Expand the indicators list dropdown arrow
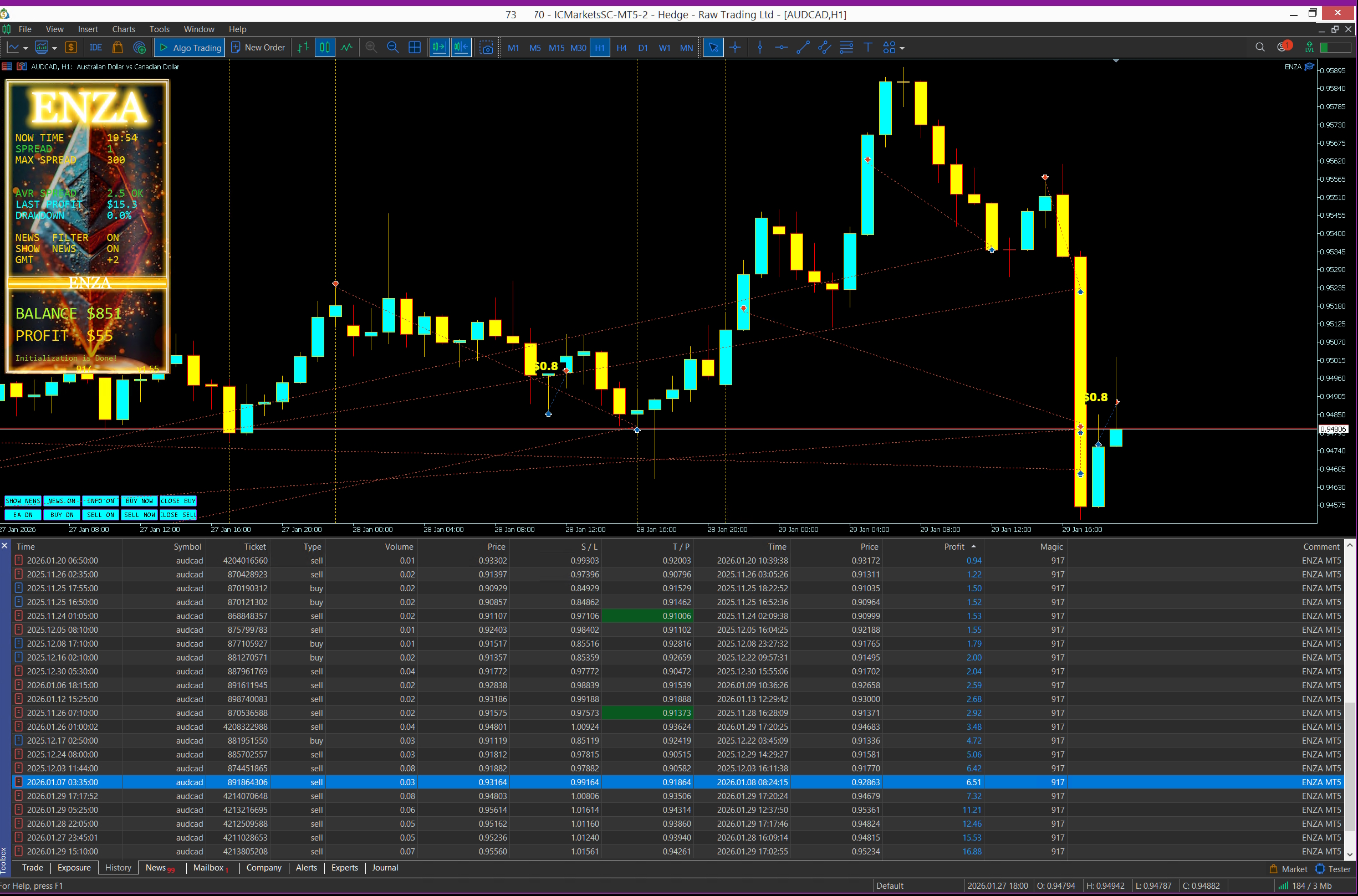The image size is (1358, 896). 54,49
